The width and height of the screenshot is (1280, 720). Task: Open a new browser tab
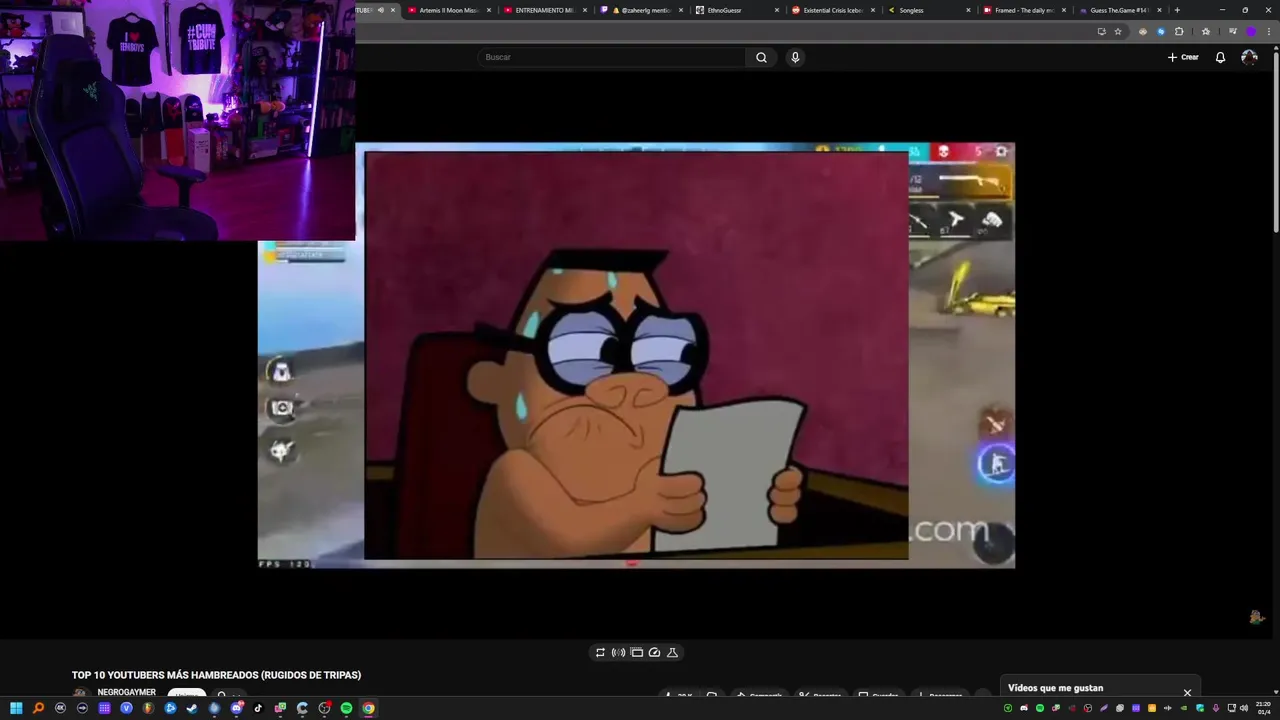click(x=1177, y=10)
